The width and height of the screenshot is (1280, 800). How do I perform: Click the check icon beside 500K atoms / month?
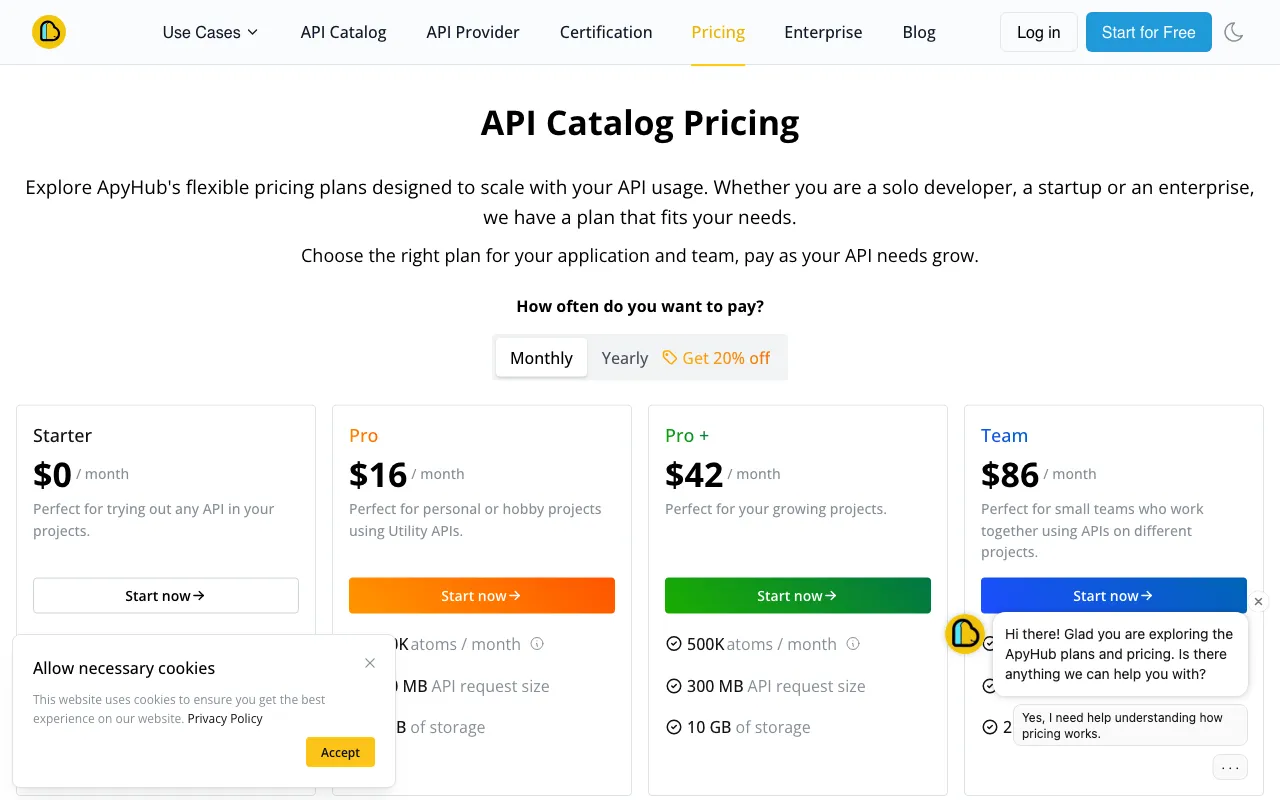click(674, 644)
